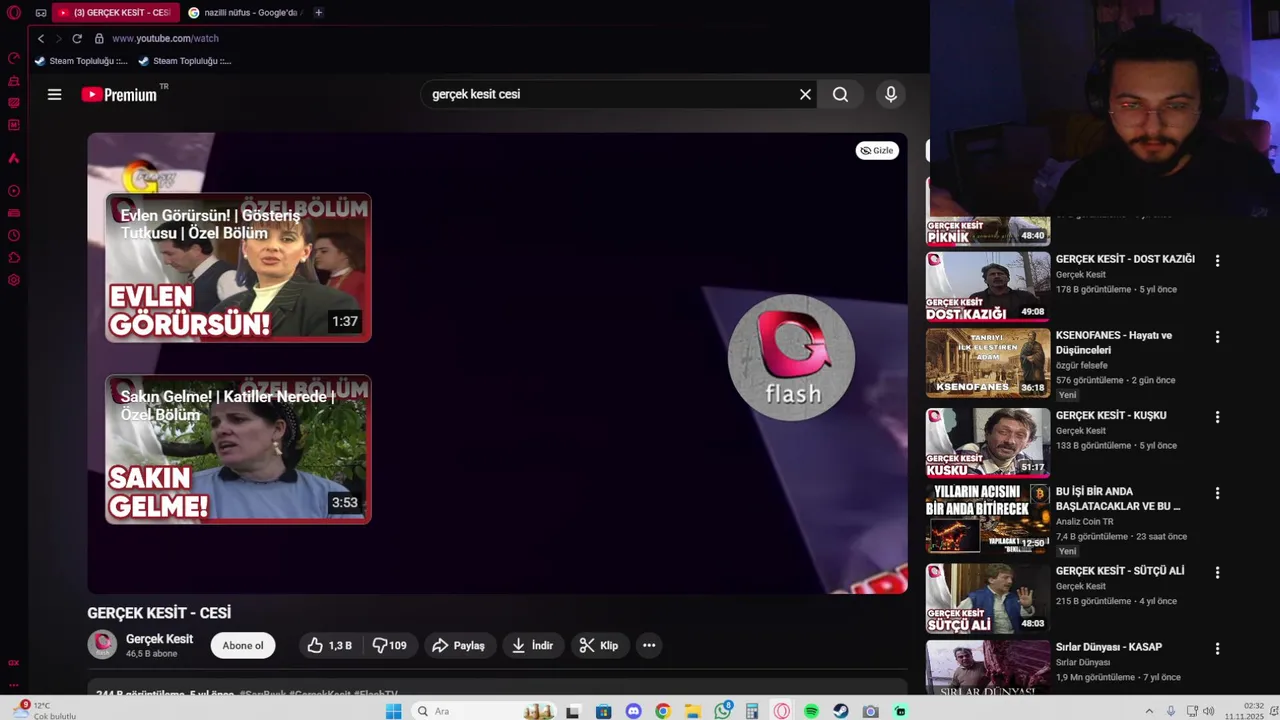The width and height of the screenshot is (1280, 720).
Task: Open the Settings gear icon in sidebar
Action: point(14,280)
